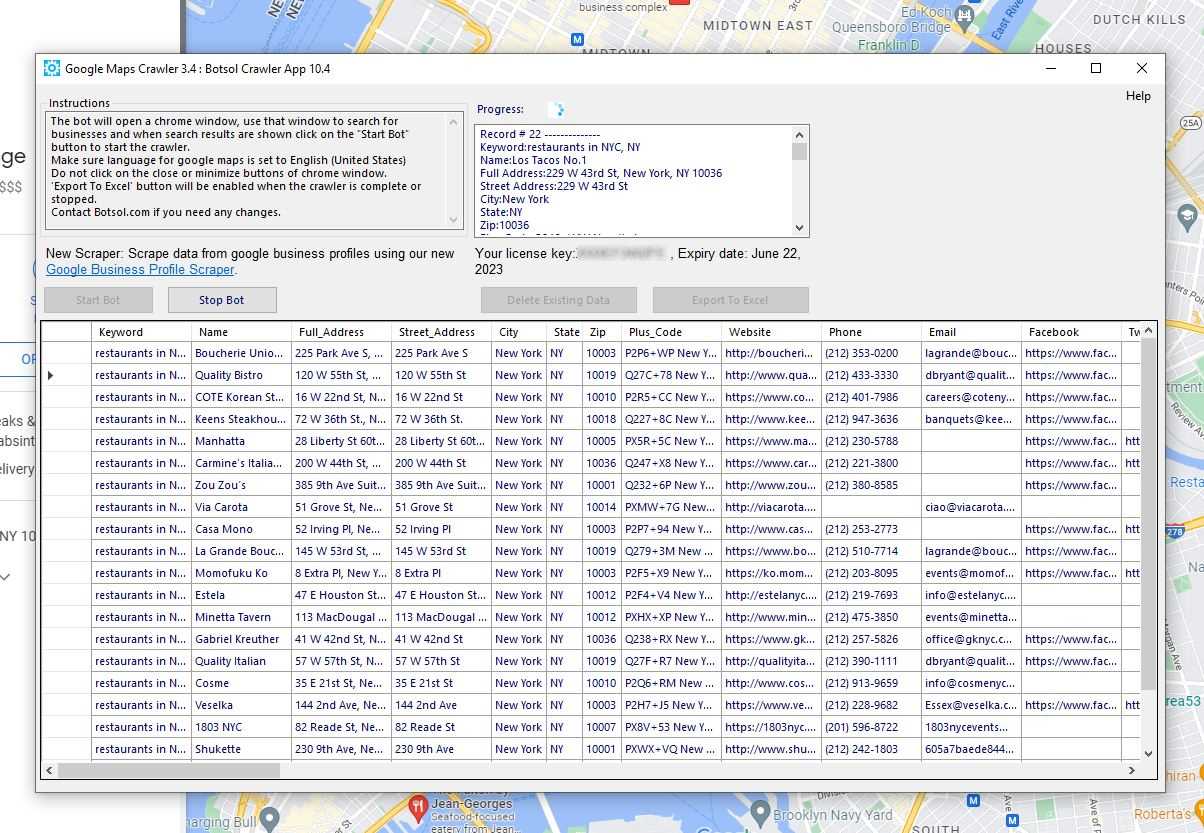The image size is (1204, 833).
Task: Click the Full_Address column header
Action: (x=342, y=332)
